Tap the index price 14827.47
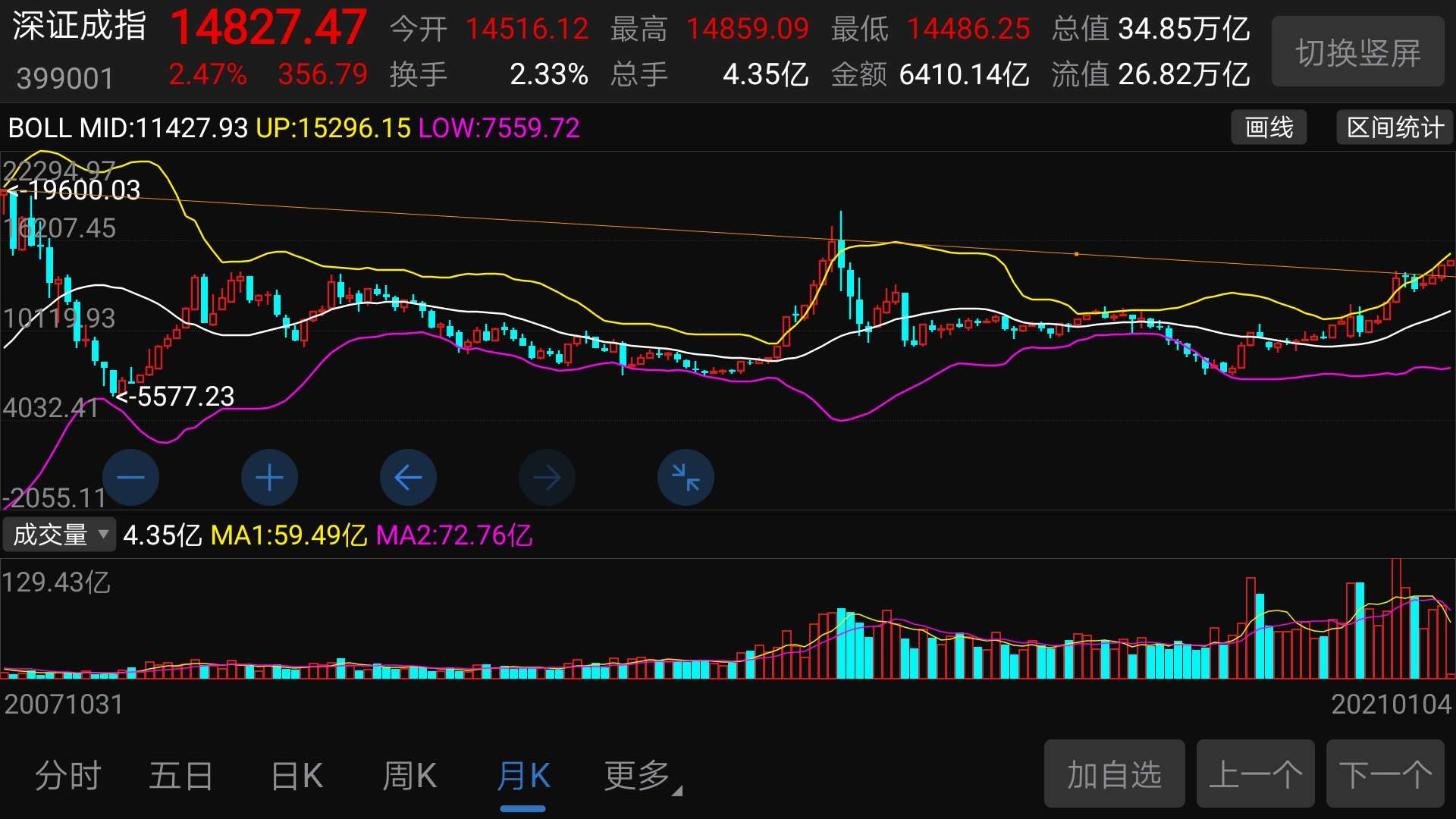 pos(268,27)
